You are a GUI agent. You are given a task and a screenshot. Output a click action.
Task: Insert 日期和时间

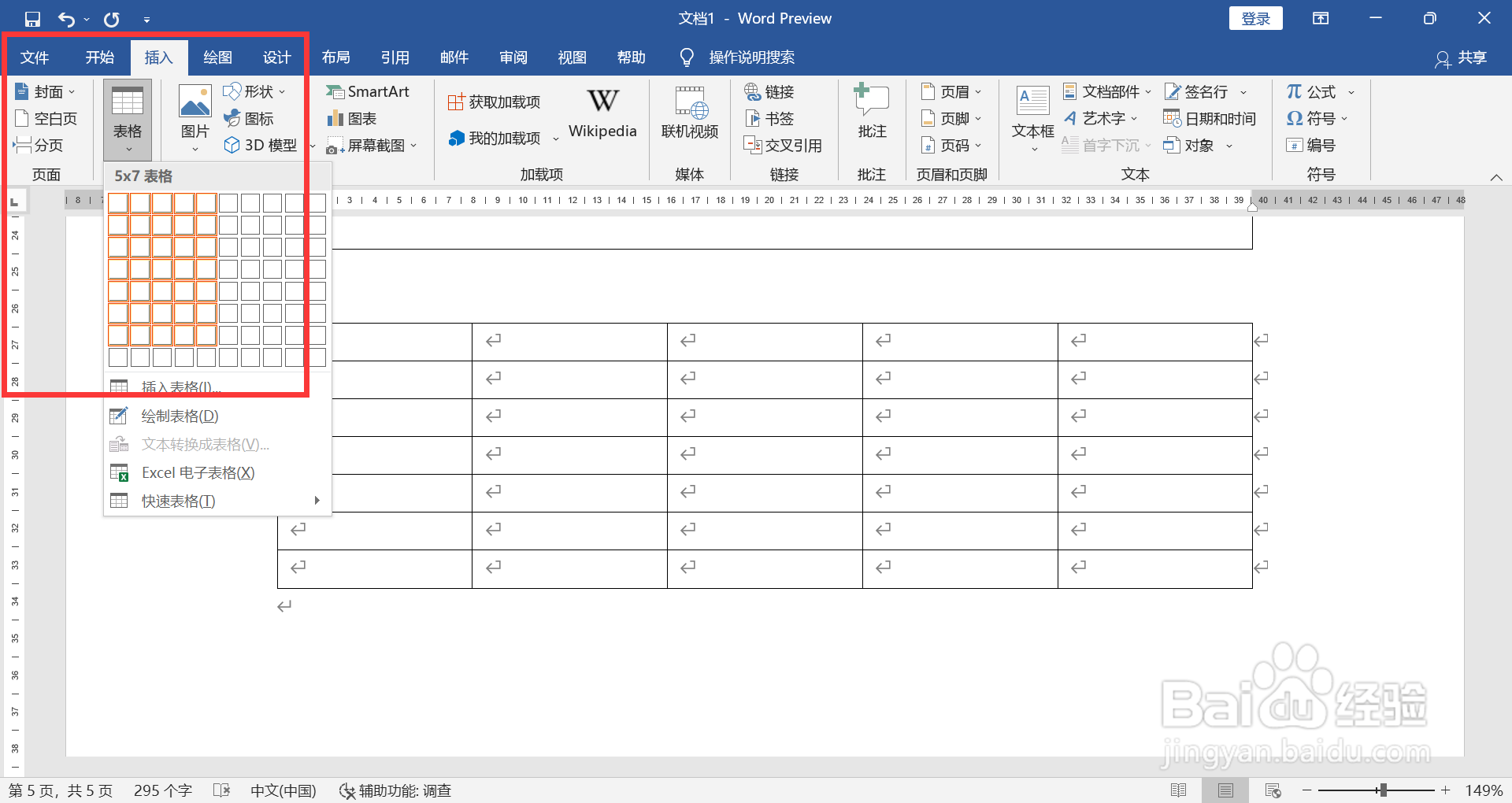[x=1210, y=119]
